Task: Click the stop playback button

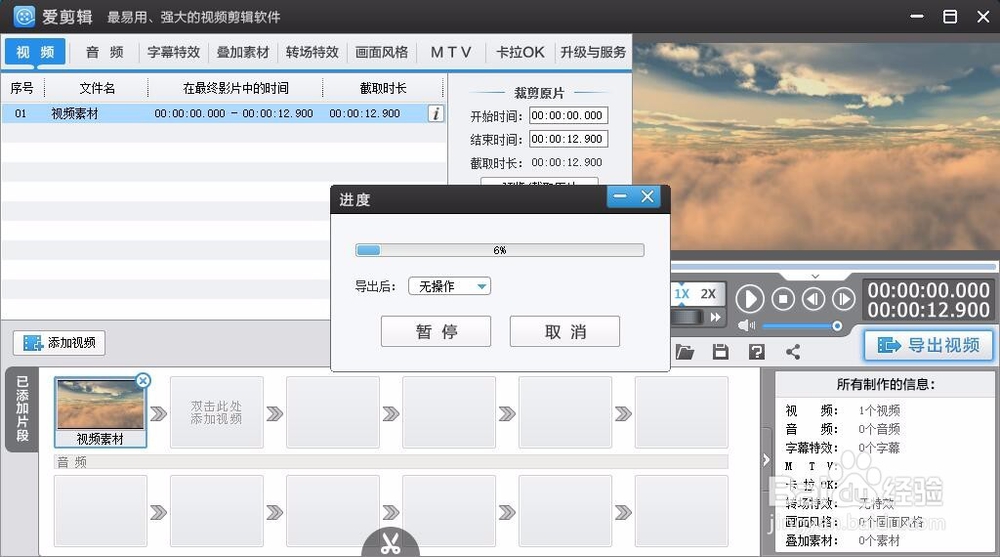Action: point(783,299)
